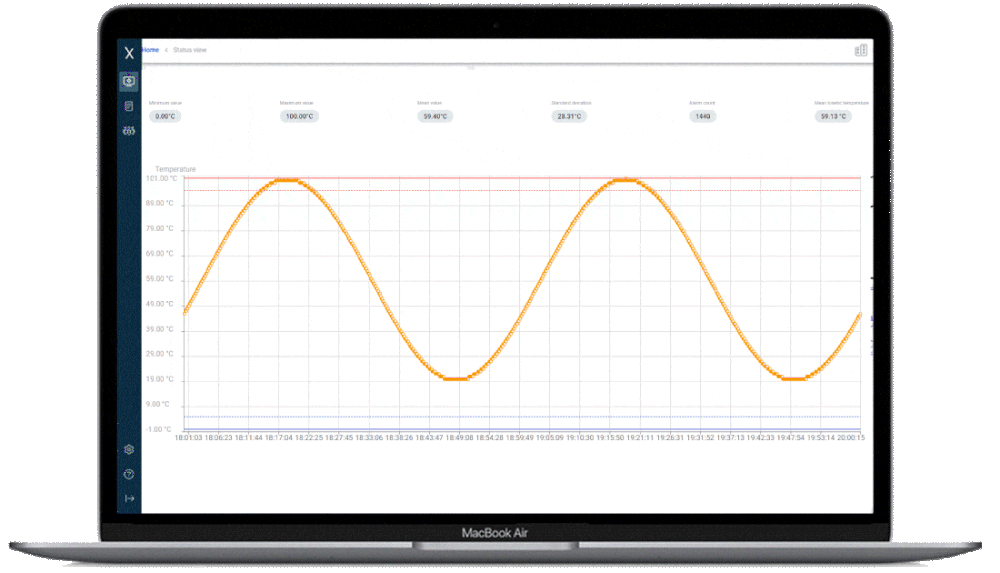Click the 101.00 °C axis label
The width and height of the screenshot is (1000, 573).
tap(161, 179)
